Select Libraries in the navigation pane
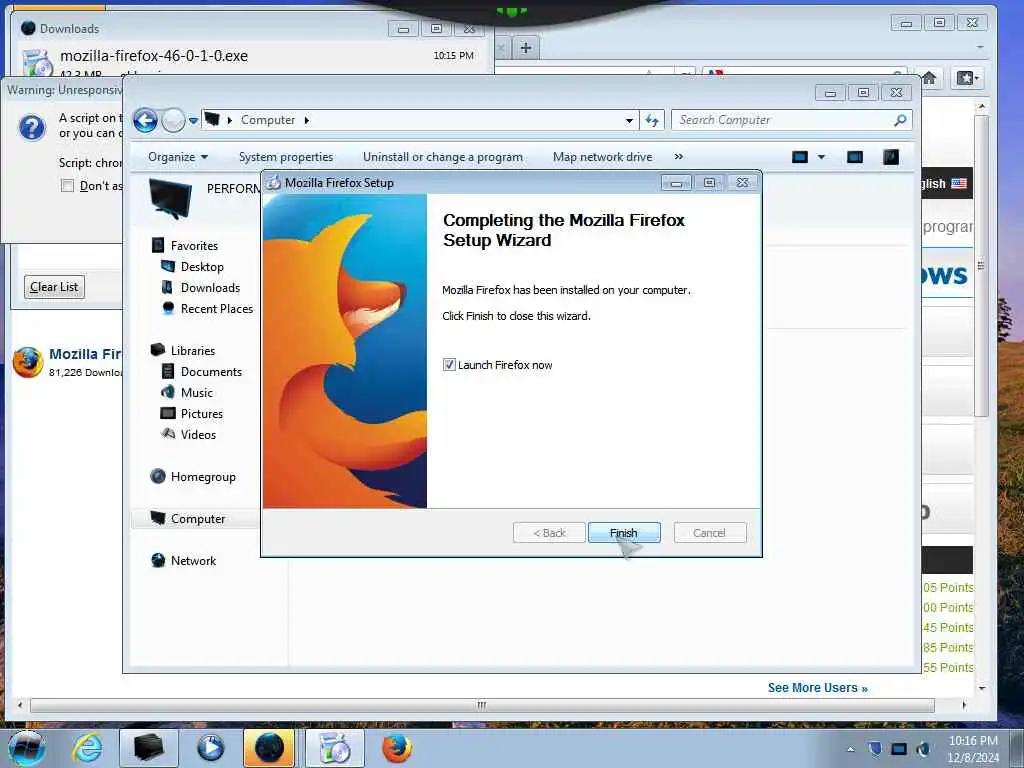Image resolution: width=1024 pixels, height=768 pixels. (x=193, y=351)
